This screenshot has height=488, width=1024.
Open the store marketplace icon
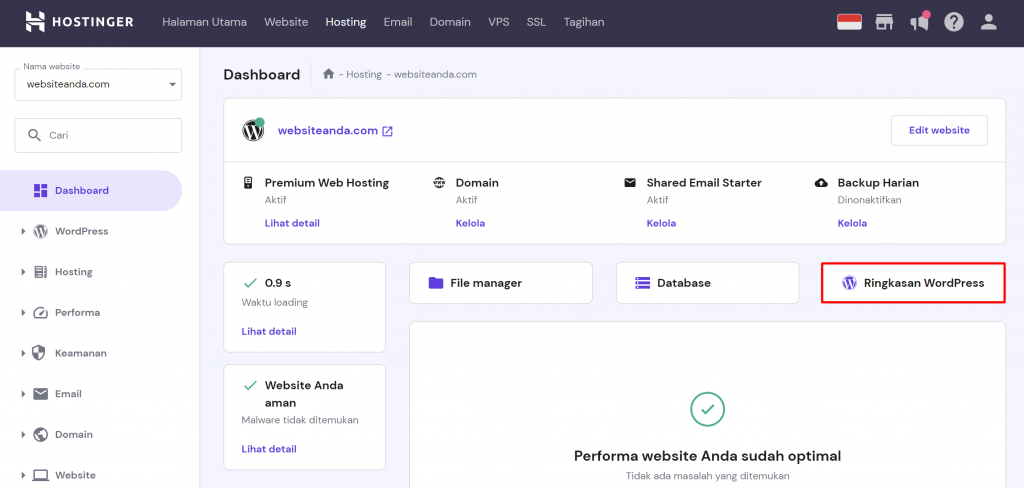(884, 21)
